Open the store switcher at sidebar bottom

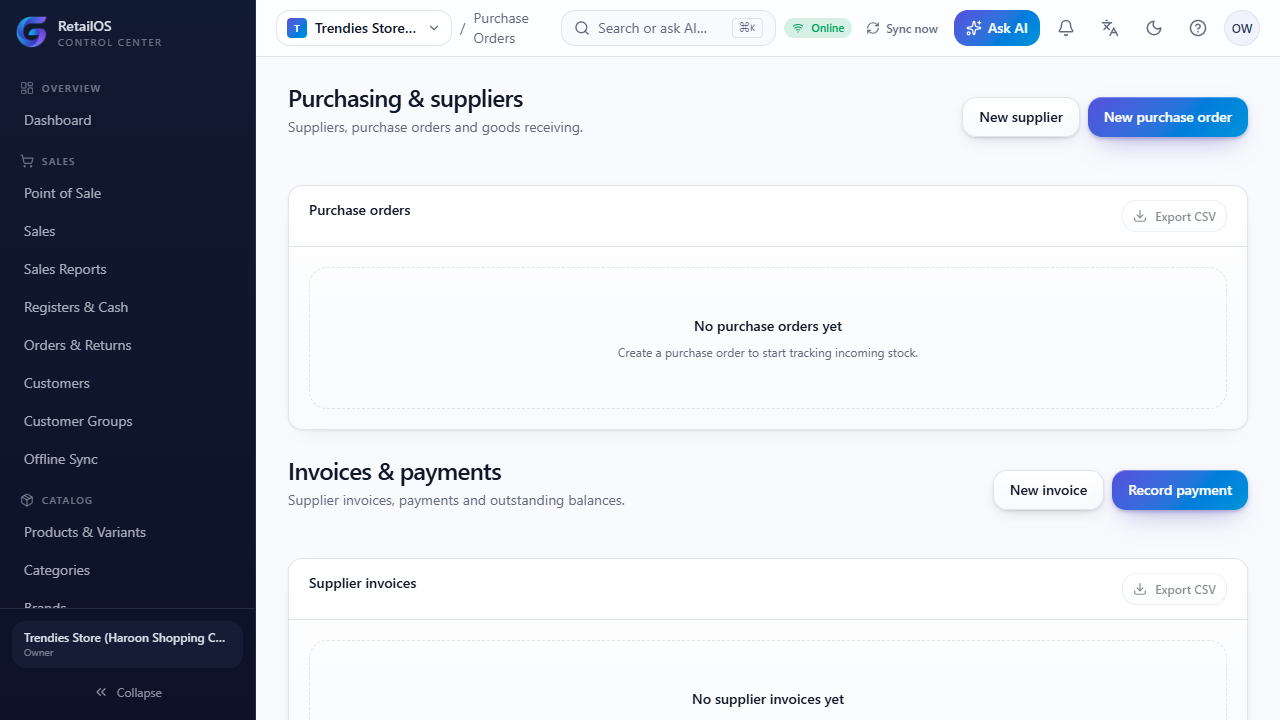click(x=127, y=644)
